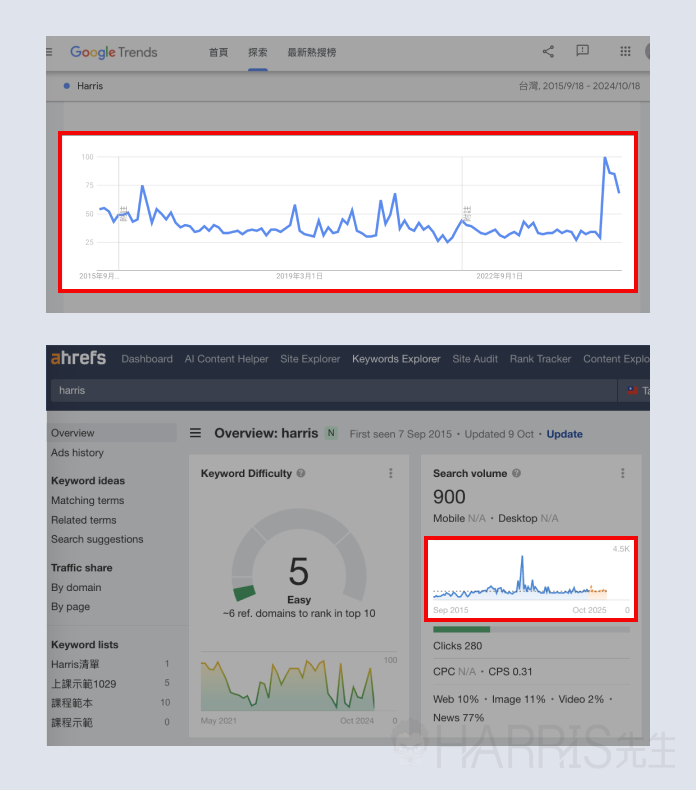Image resolution: width=696 pixels, height=790 pixels.
Task: Open the Google Trends hamburger menu
Action: point(49,52)
